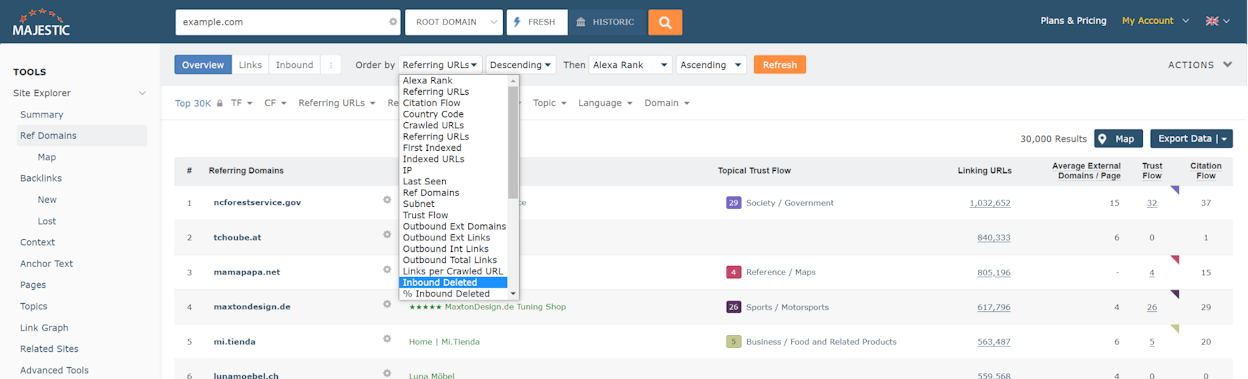Choose the highlighted Inbound Deleted option
1248x379 pixels.
(454, 282)
